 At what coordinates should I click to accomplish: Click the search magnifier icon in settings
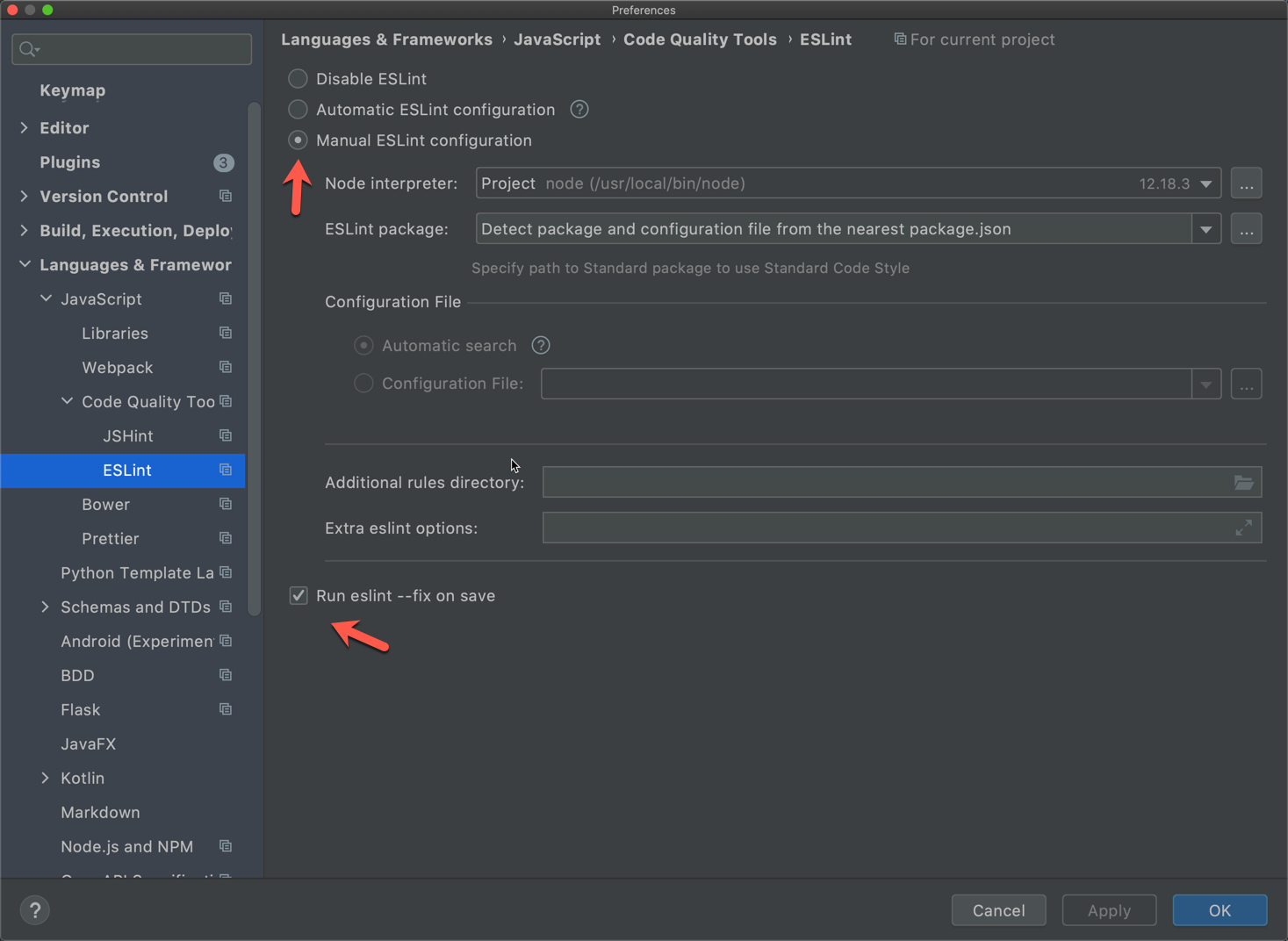(x=29, y=49)
